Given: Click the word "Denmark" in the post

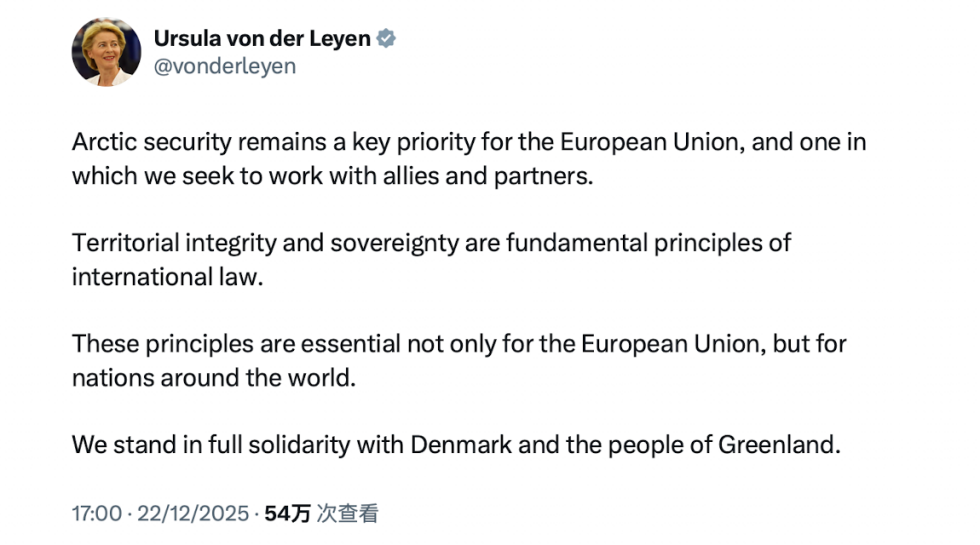Looking at the screenshot, I should (x=462, y=445).
